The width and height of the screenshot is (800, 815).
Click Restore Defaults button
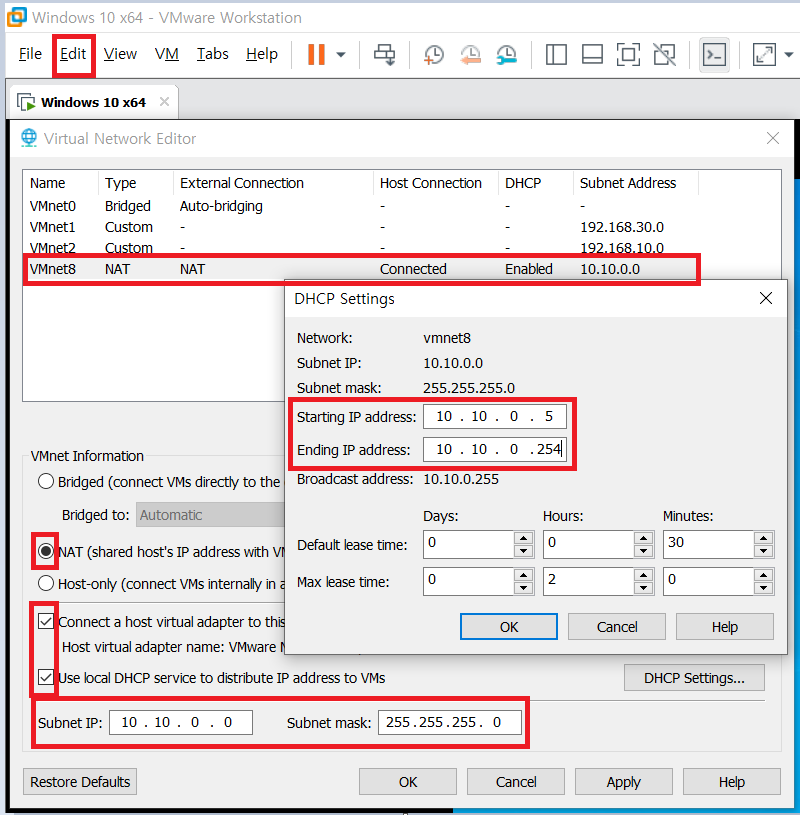[80, 781]
